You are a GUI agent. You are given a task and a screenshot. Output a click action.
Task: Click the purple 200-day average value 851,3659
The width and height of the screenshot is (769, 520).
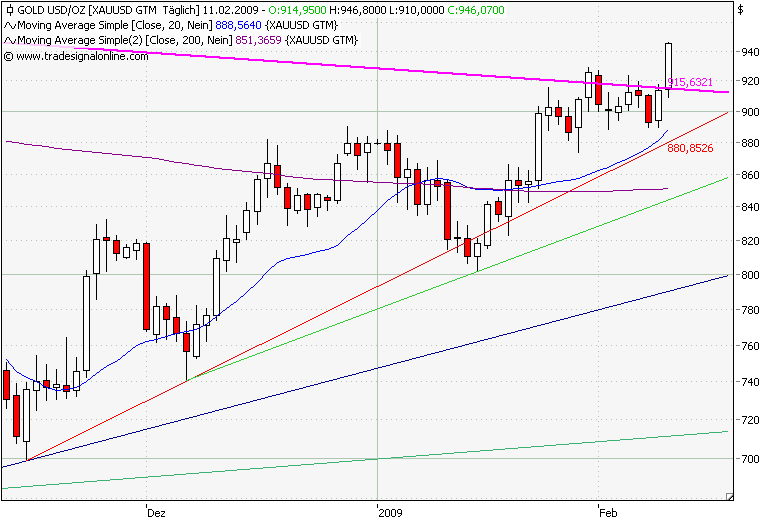click(x=258, y=40)
